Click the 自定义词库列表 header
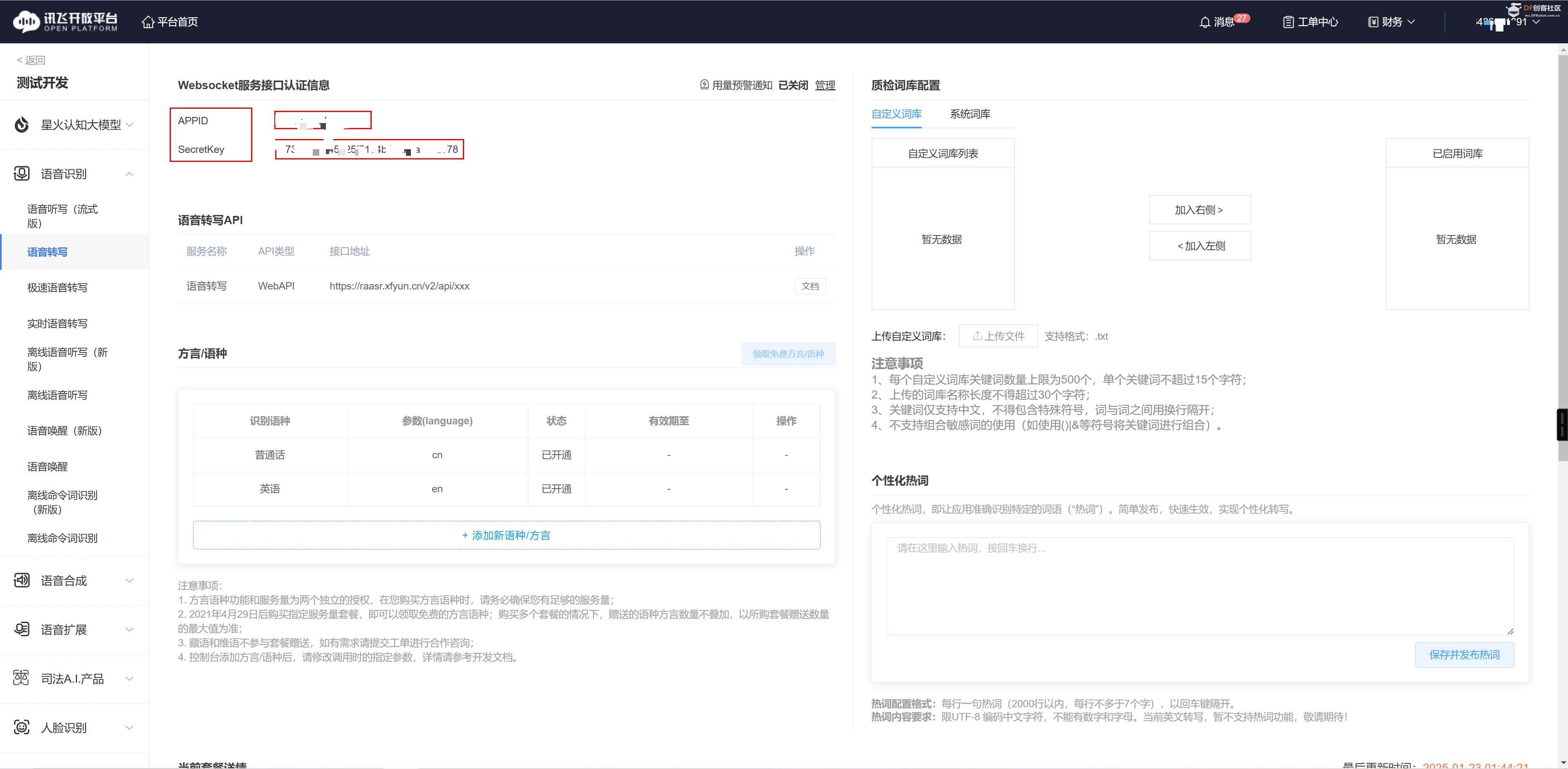 [943, 153]
